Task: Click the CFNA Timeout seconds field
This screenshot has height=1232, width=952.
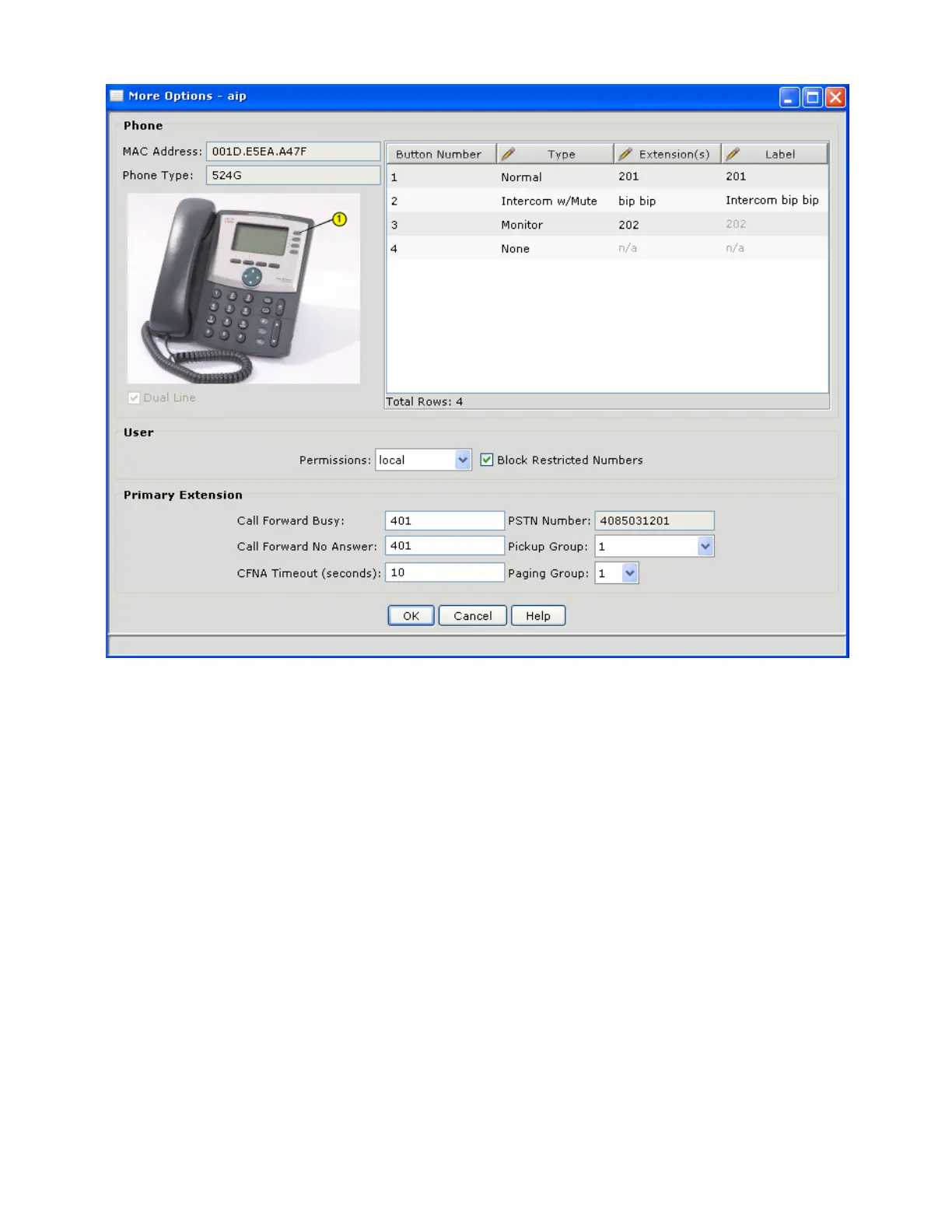Action: tap(445, 572)
